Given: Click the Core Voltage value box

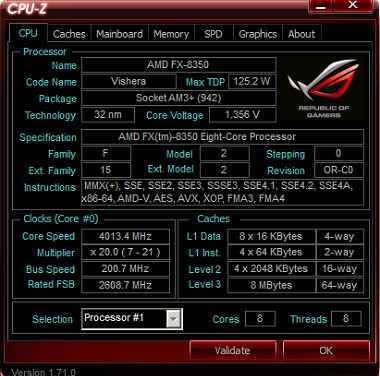Looking at the screenshot, I should click(243, 115).
